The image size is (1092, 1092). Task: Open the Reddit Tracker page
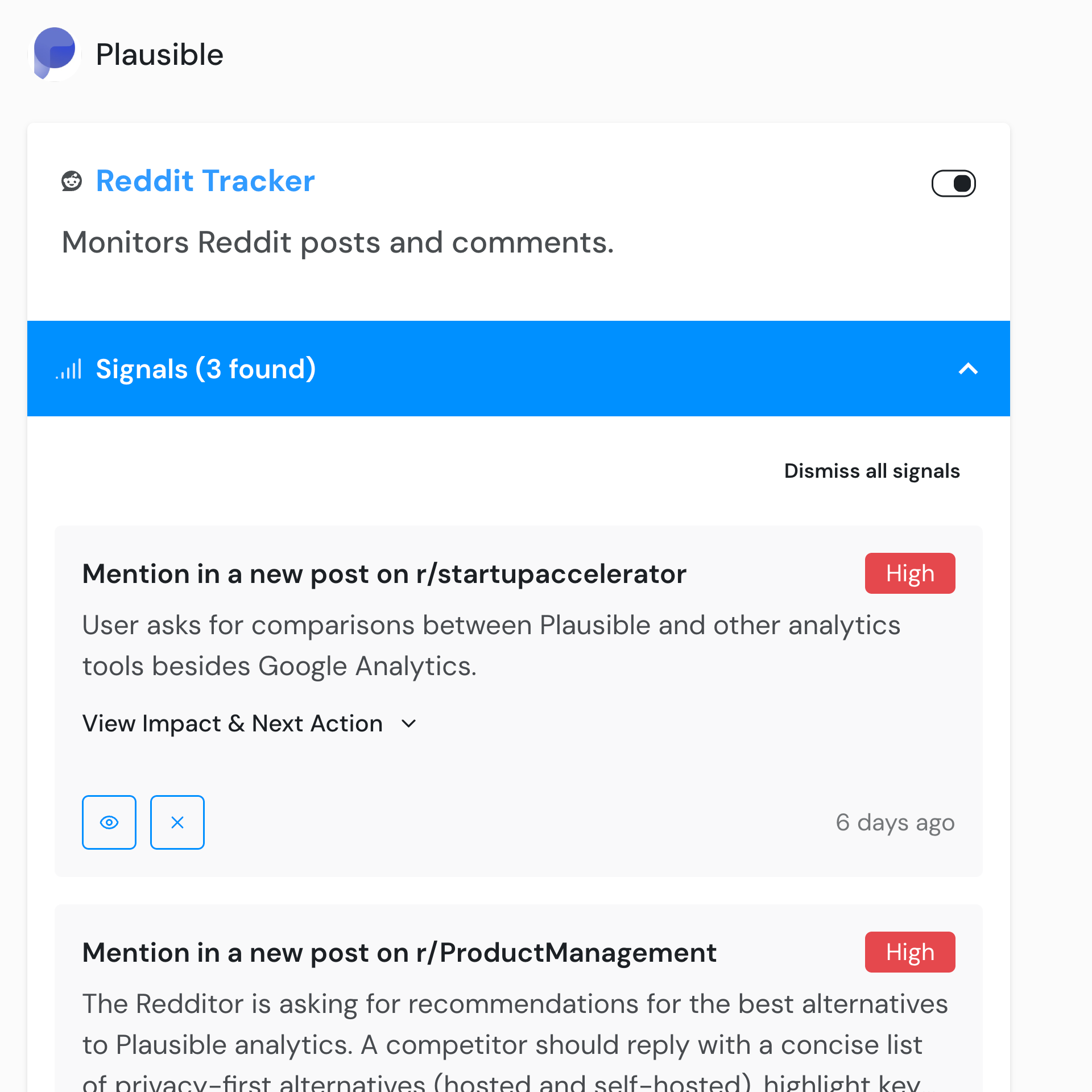pos(205,181)
